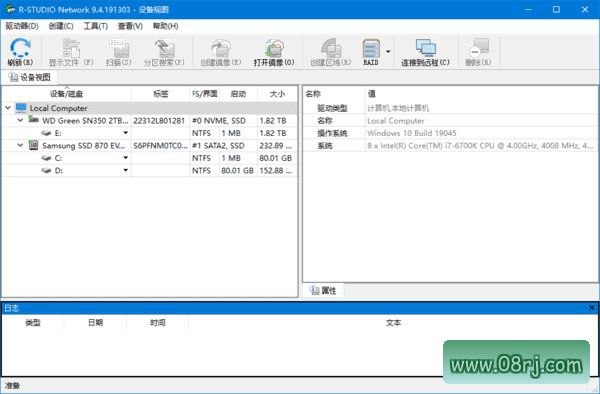Click the Local Computer icon
The width and height of the screenshot is (600, 394).
pos(21,108)
